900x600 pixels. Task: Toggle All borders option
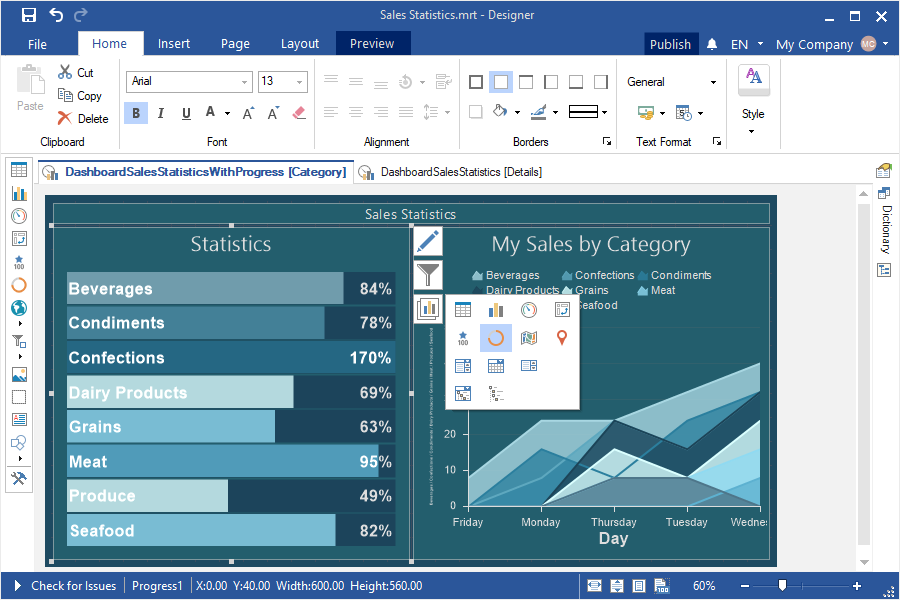tap(476, 82)
